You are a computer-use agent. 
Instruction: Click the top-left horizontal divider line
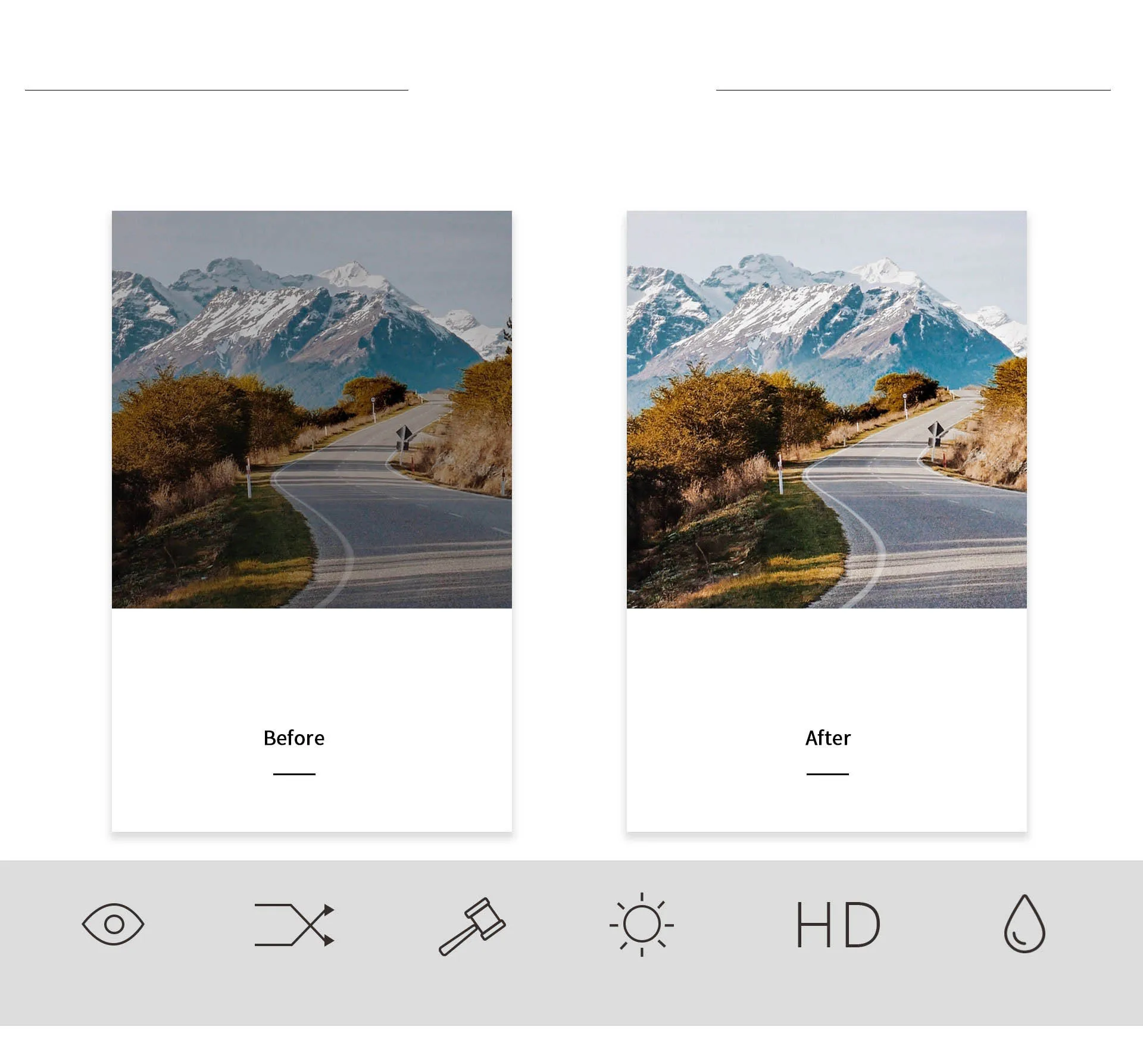point(216,90)
